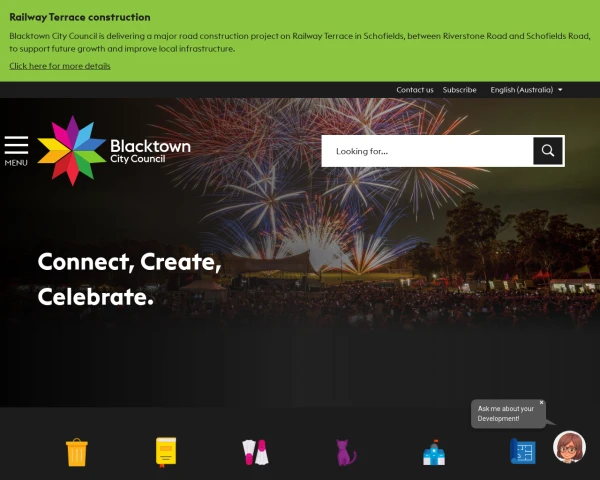This screenshot has width=600, height=480.
Task: Focus the Looking for... search field
Action: click(x=427, y=151)
